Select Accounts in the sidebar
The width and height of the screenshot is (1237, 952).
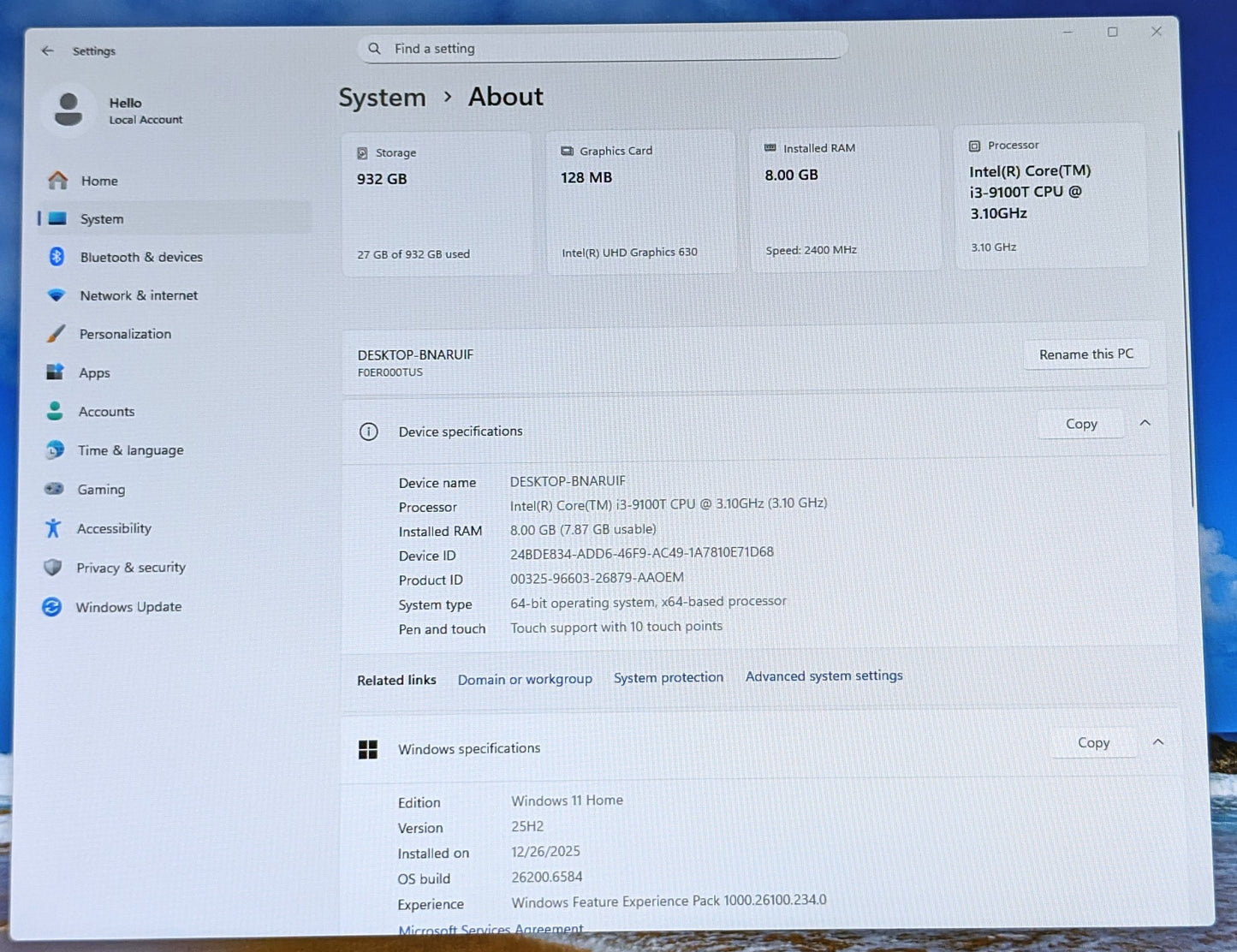[106, 412]
